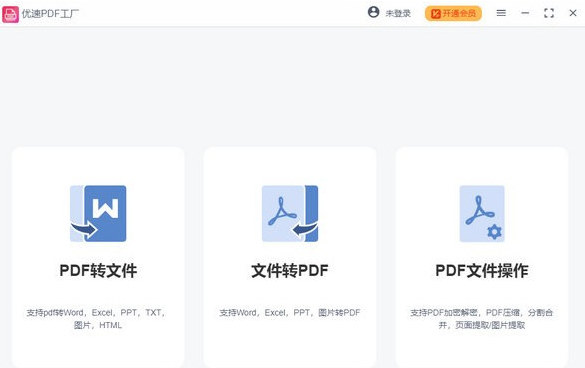Click description 支持PDF加密解密, PDF压缩
585x368 pixels.
[482, 319]
